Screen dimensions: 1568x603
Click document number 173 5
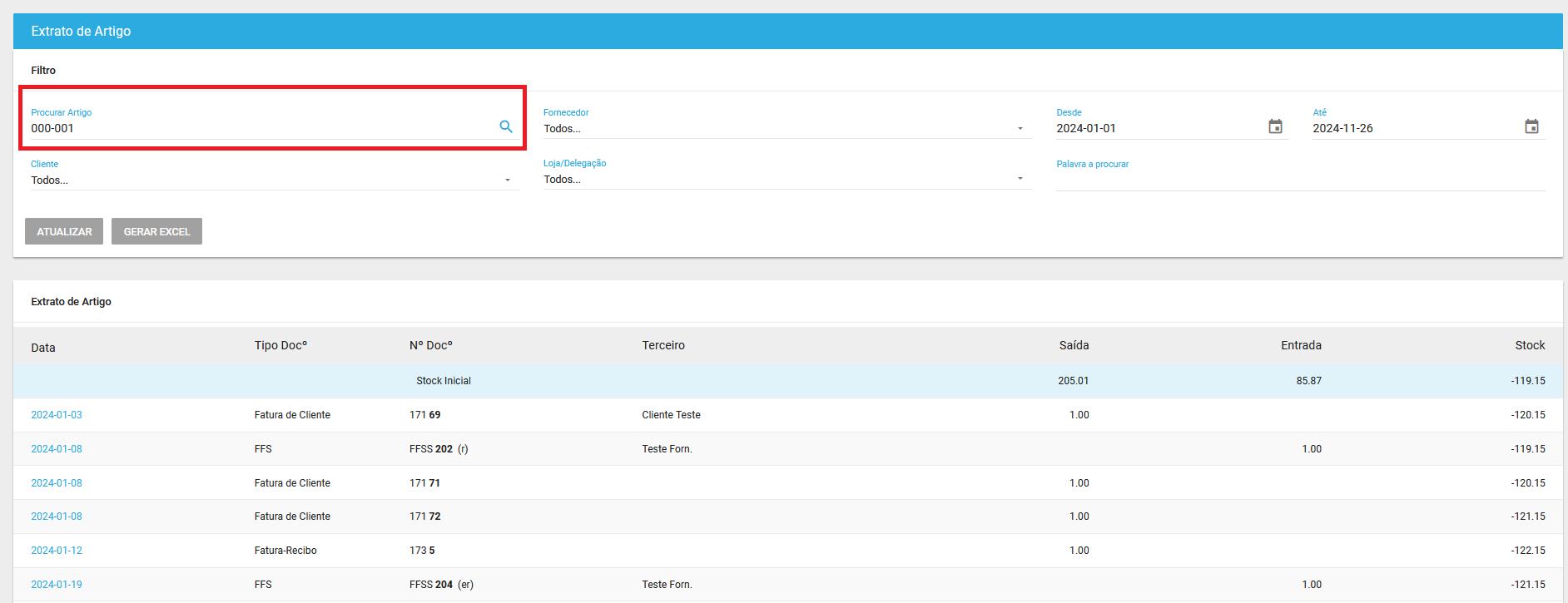pyautogui.click(x=422, y=551)
